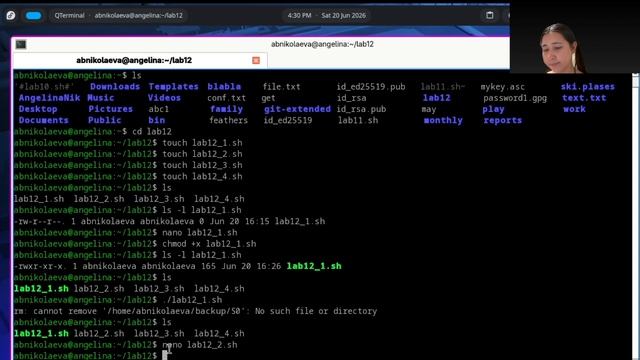Click the -rwxr-xr-x permissions output line

point(178,266)
